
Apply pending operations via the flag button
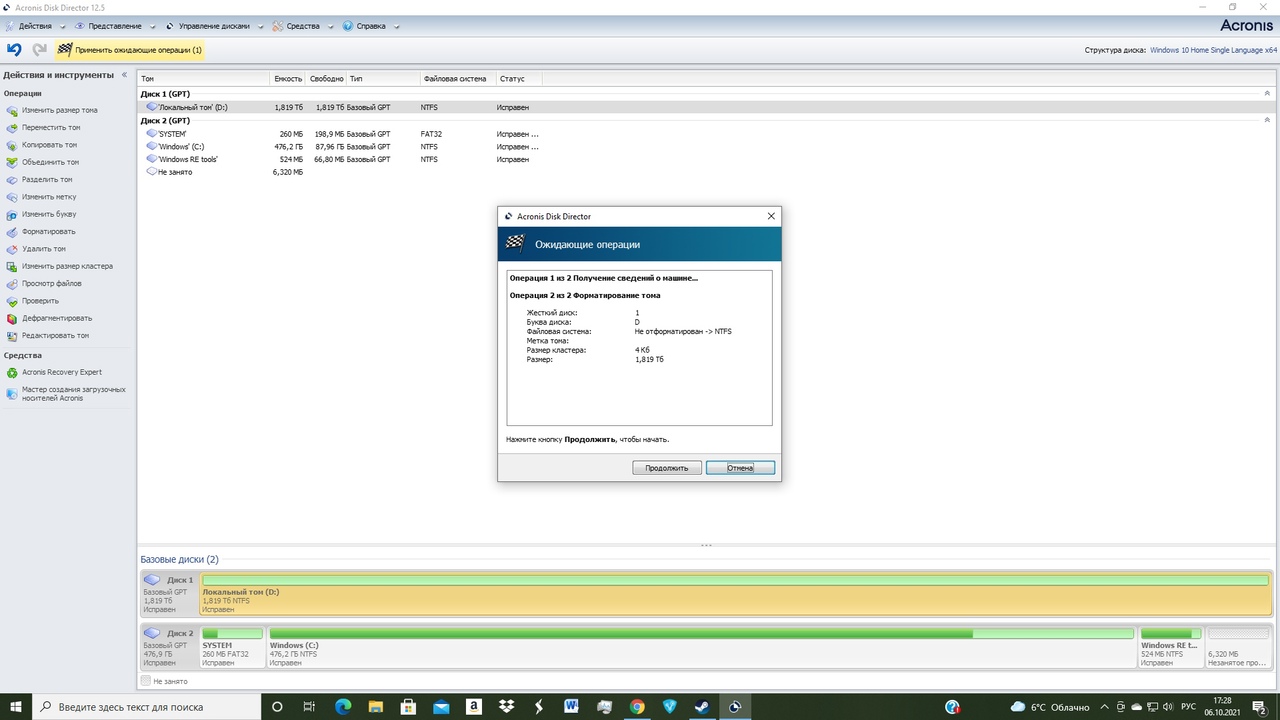[x=130, y=49]
